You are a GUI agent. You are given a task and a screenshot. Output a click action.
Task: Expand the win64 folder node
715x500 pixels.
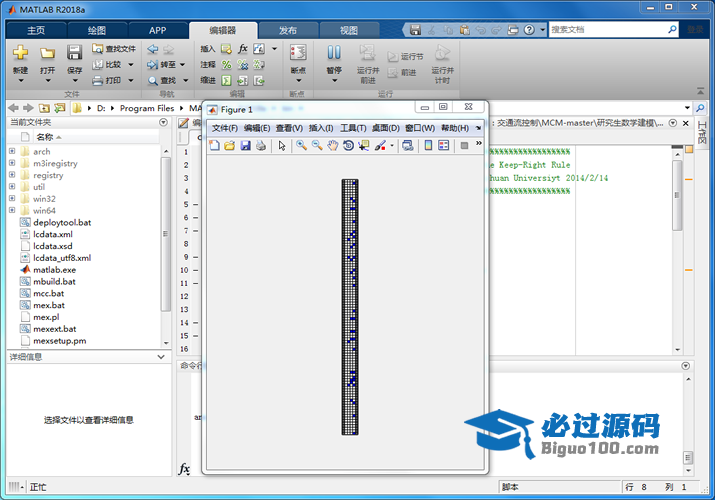[12, 211]
